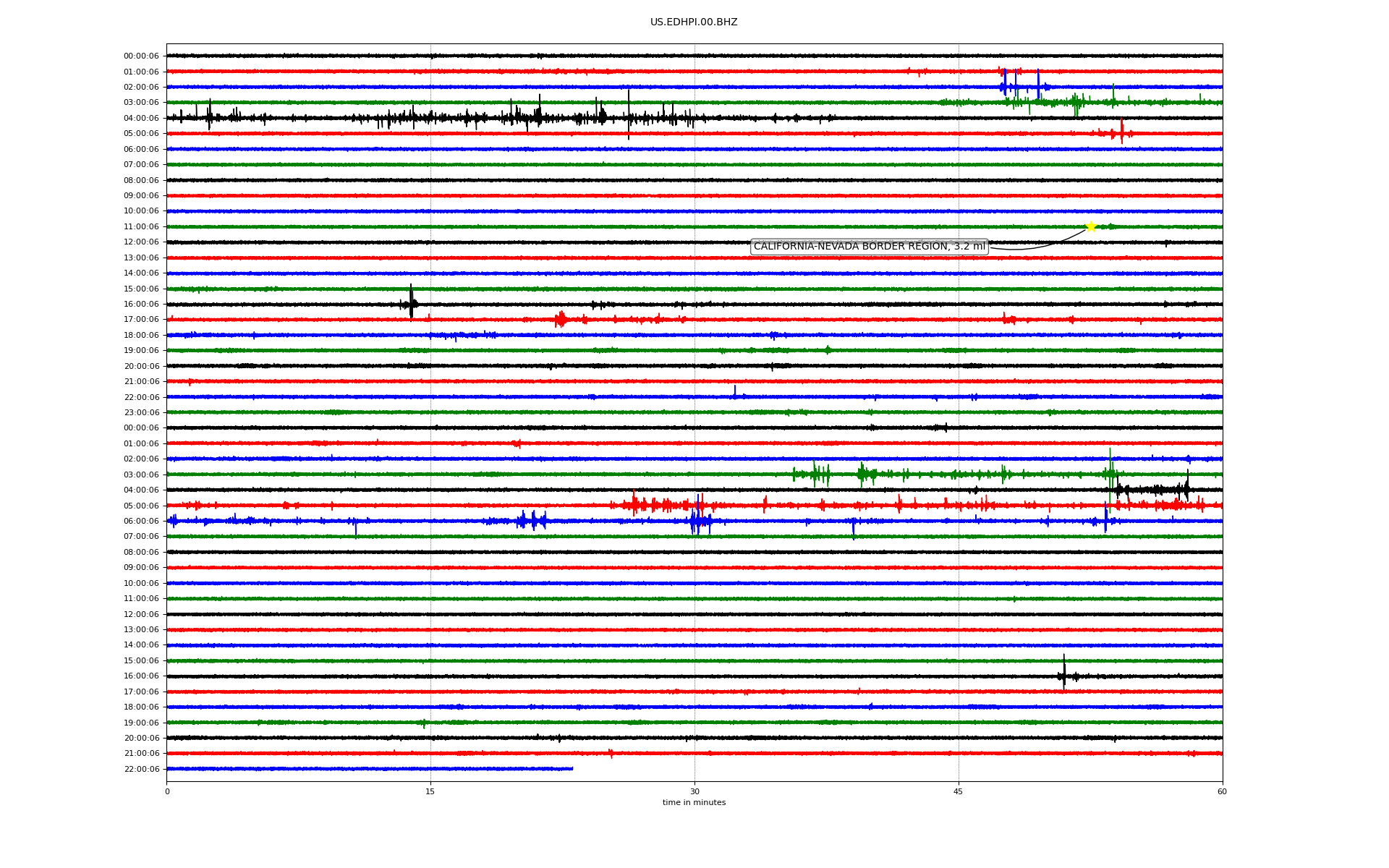Click the red burst on first 17:00:06 trace
The height and width of the screenshot is (868, 1389).
(x=561, y=319)
